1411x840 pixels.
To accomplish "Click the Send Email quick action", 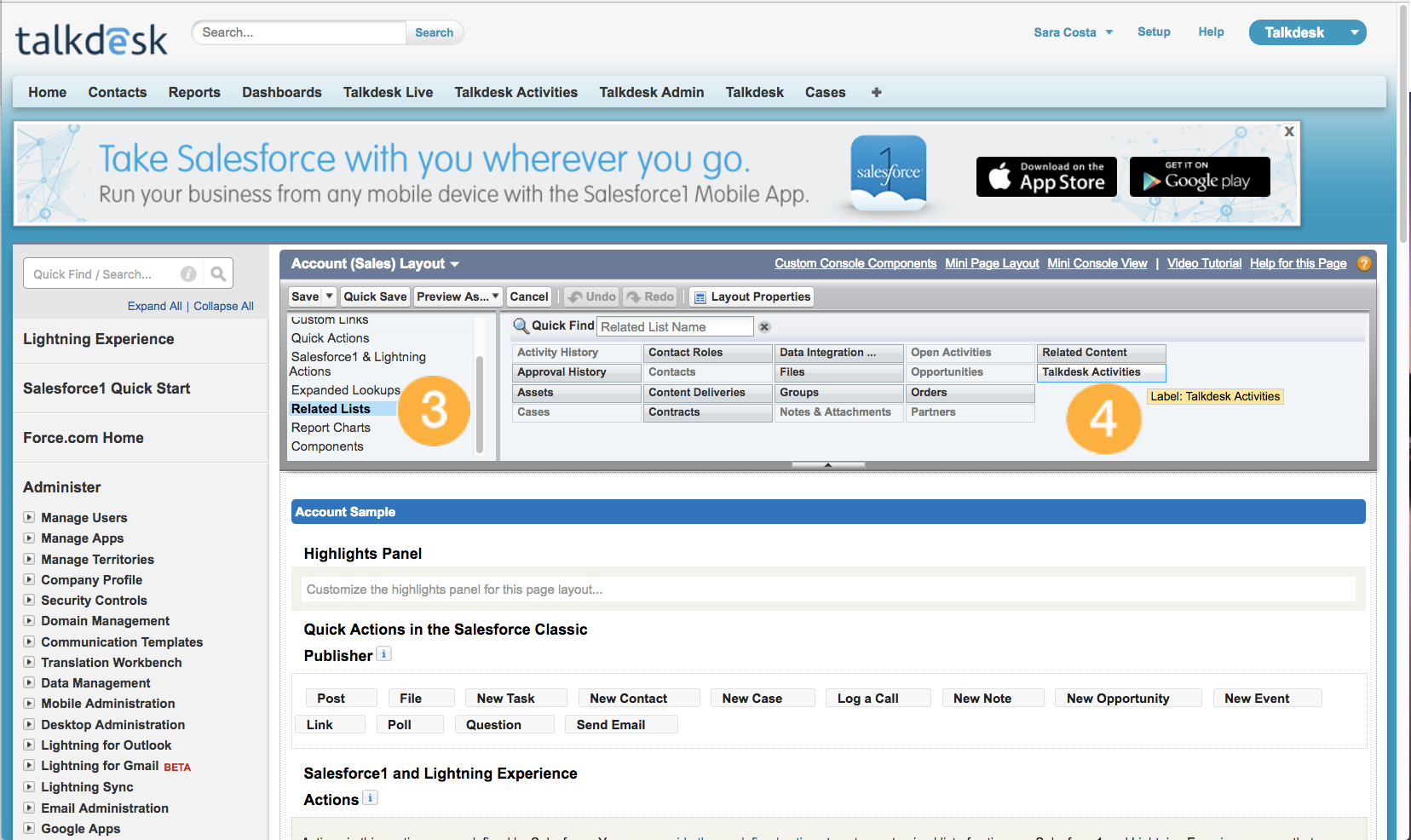I will point(621,725).
